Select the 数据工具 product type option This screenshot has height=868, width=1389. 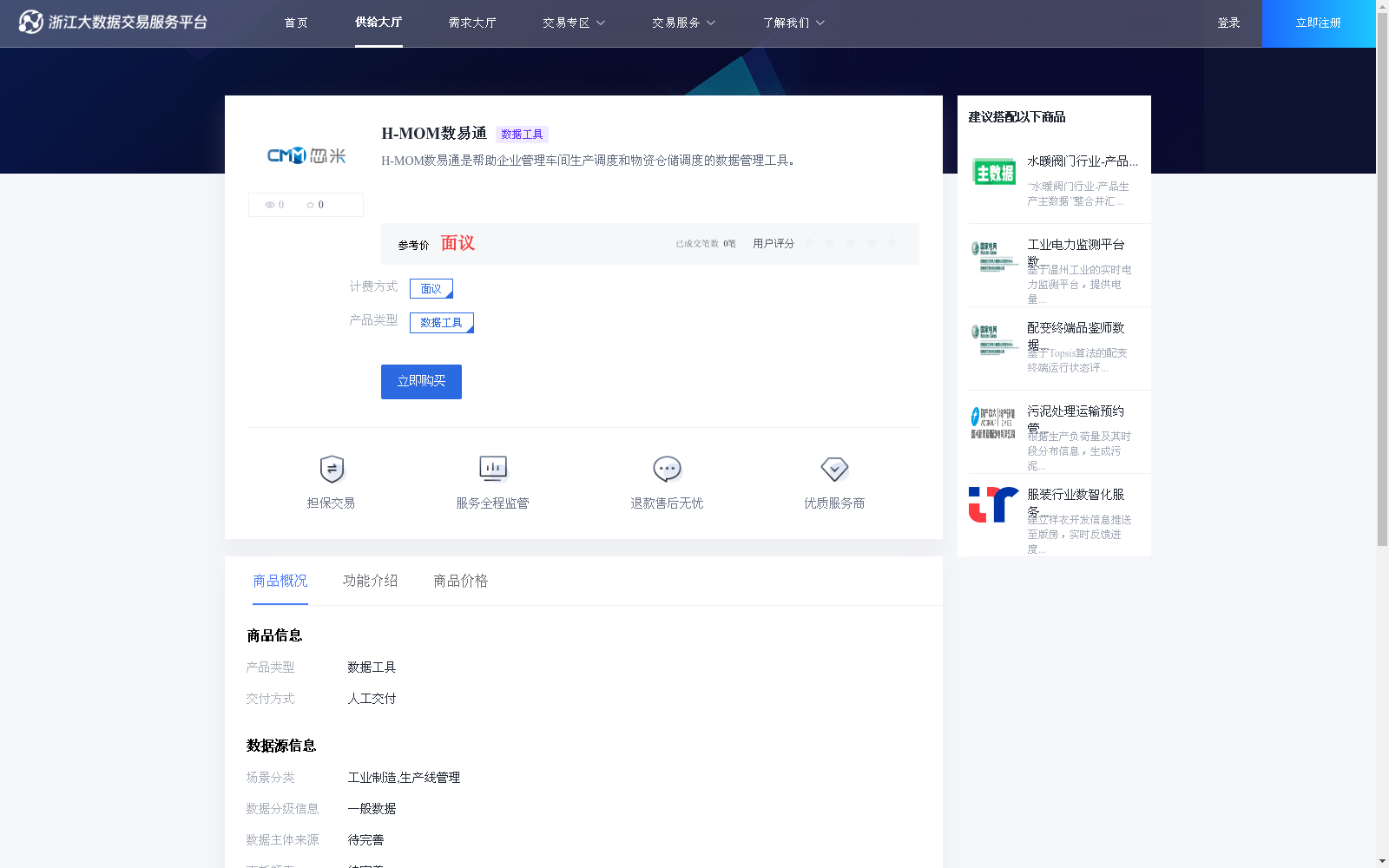(442, 323)
